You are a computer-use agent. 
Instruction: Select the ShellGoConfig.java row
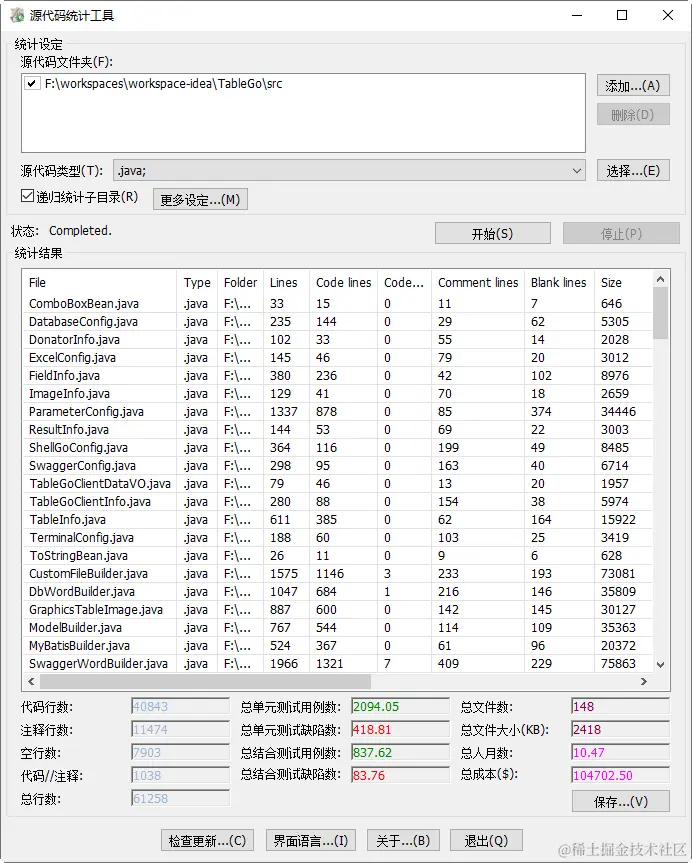[x=337, y=447]
